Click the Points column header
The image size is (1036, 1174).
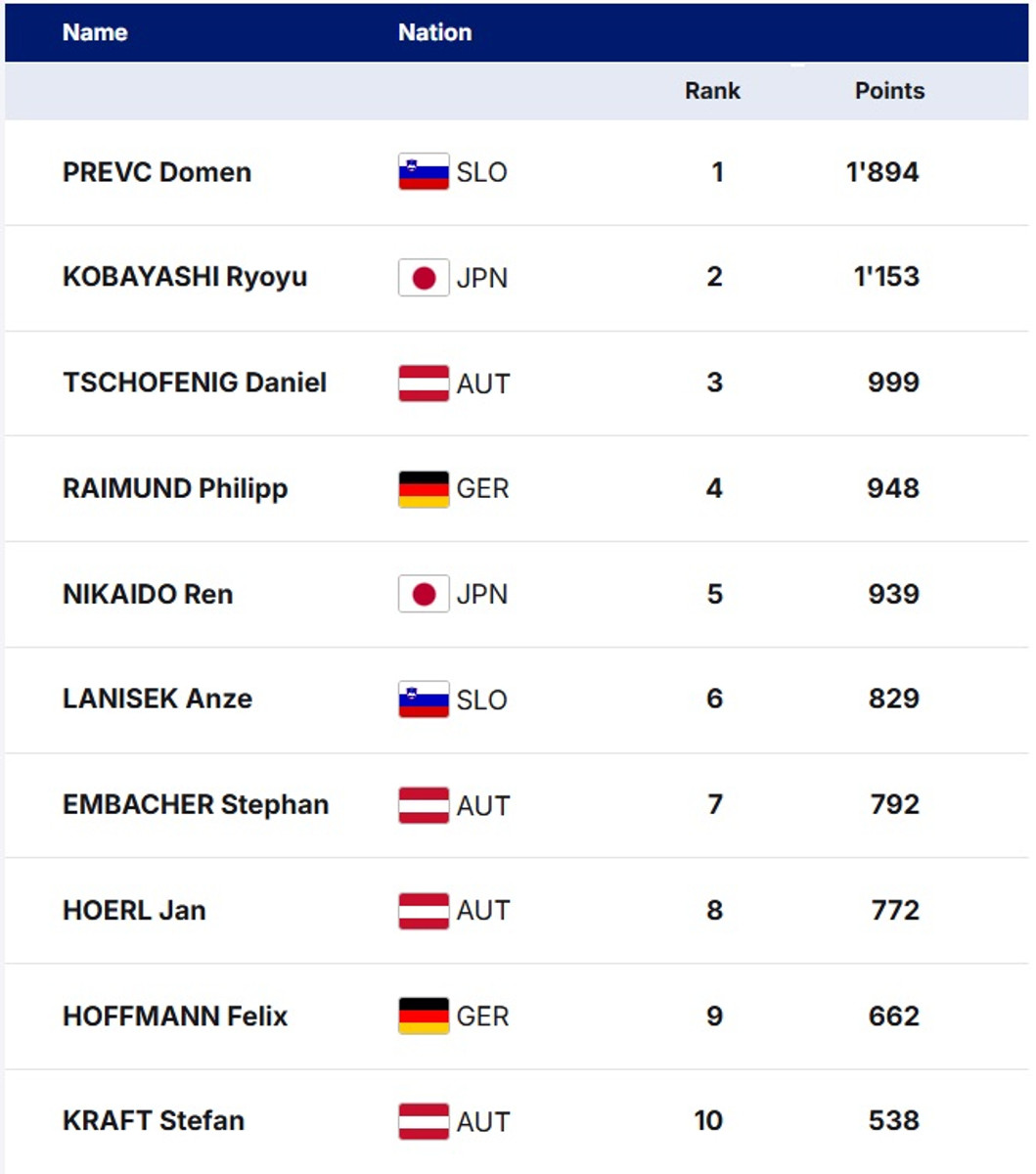tap(889, 91)
